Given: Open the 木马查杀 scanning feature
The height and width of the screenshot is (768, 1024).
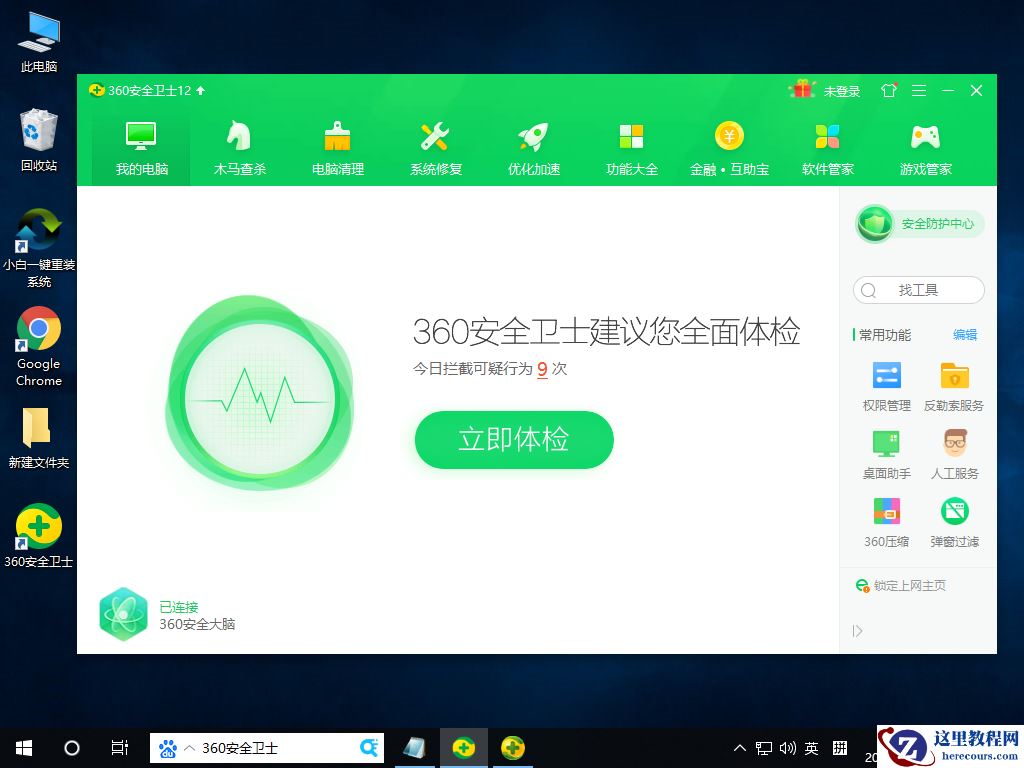Looking at the screenshot, I should 238,145.
